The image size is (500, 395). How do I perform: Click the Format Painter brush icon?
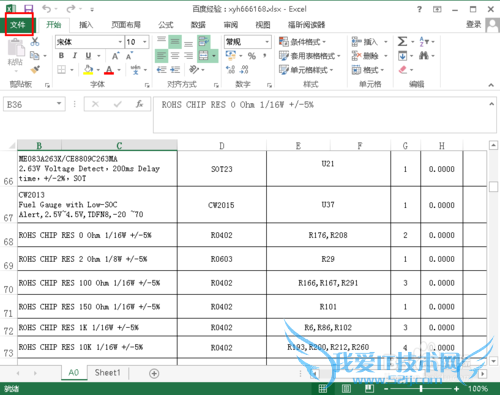point(35,69)
